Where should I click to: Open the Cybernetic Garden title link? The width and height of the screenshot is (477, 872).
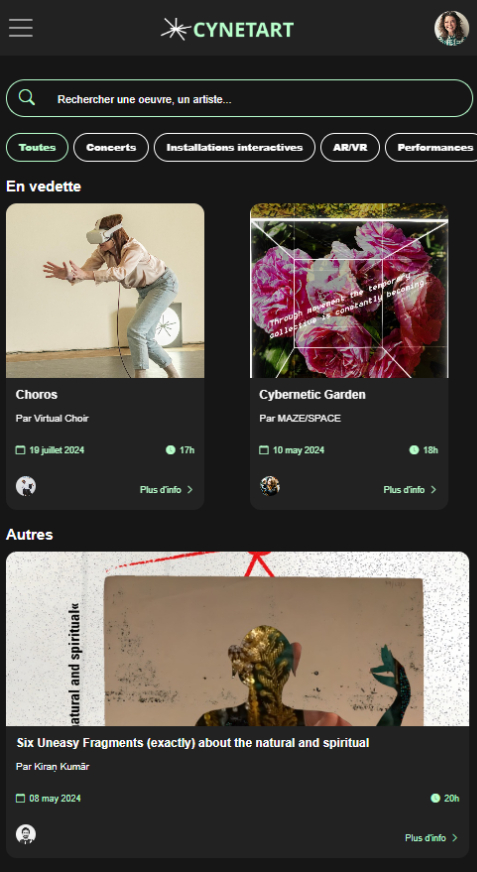[312, 395]
